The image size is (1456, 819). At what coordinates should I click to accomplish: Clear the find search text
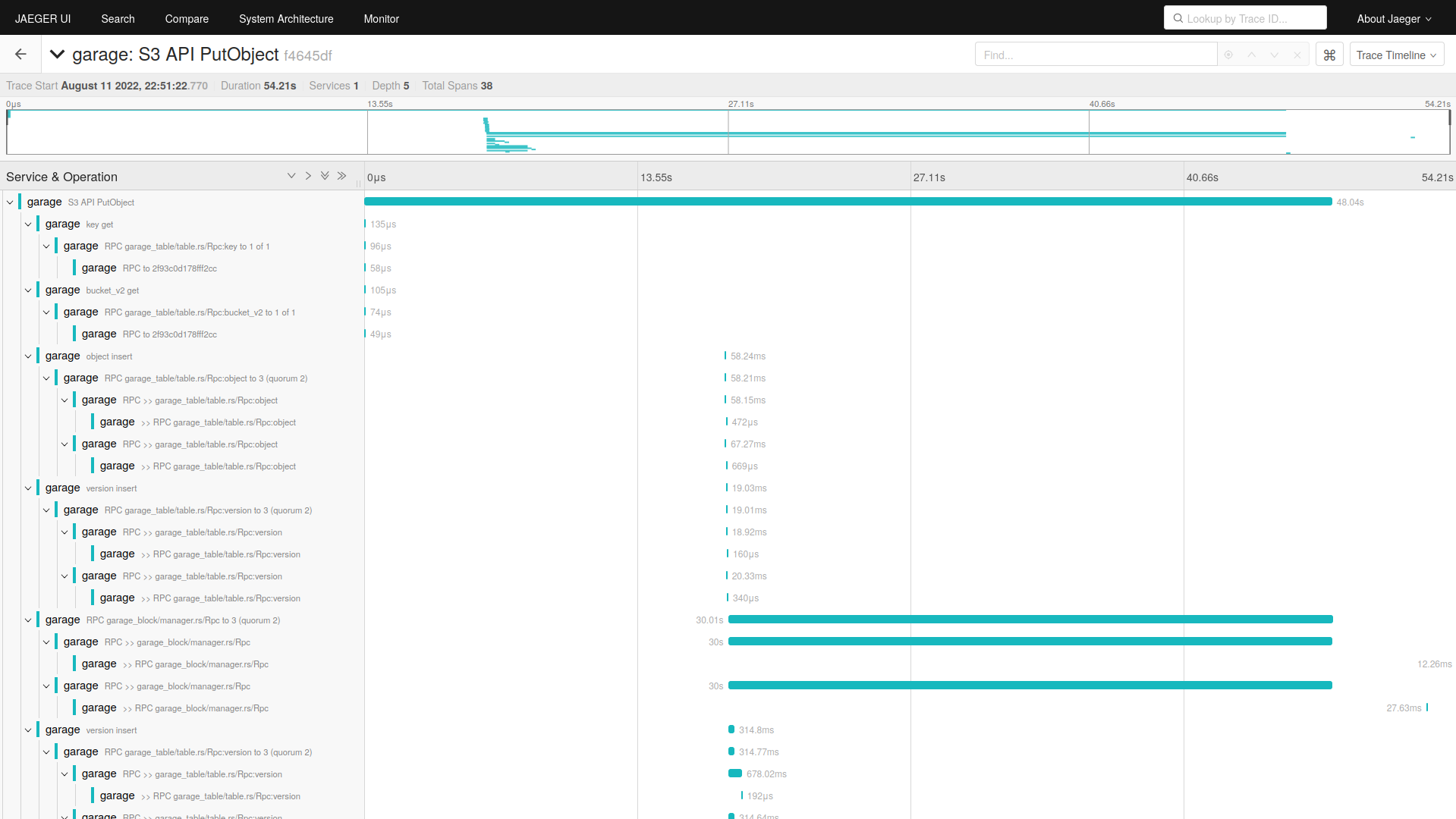pyautogui.click(x=1297, y=55)
